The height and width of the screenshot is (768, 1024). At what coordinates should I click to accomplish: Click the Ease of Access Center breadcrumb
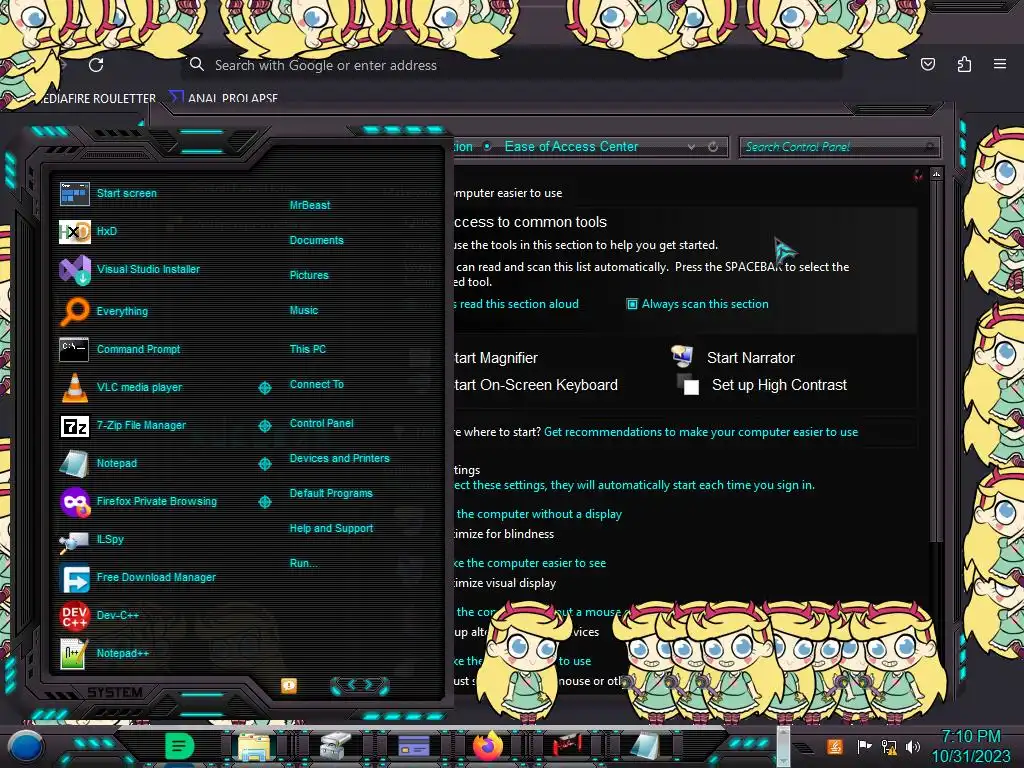(x=571, y=147)
